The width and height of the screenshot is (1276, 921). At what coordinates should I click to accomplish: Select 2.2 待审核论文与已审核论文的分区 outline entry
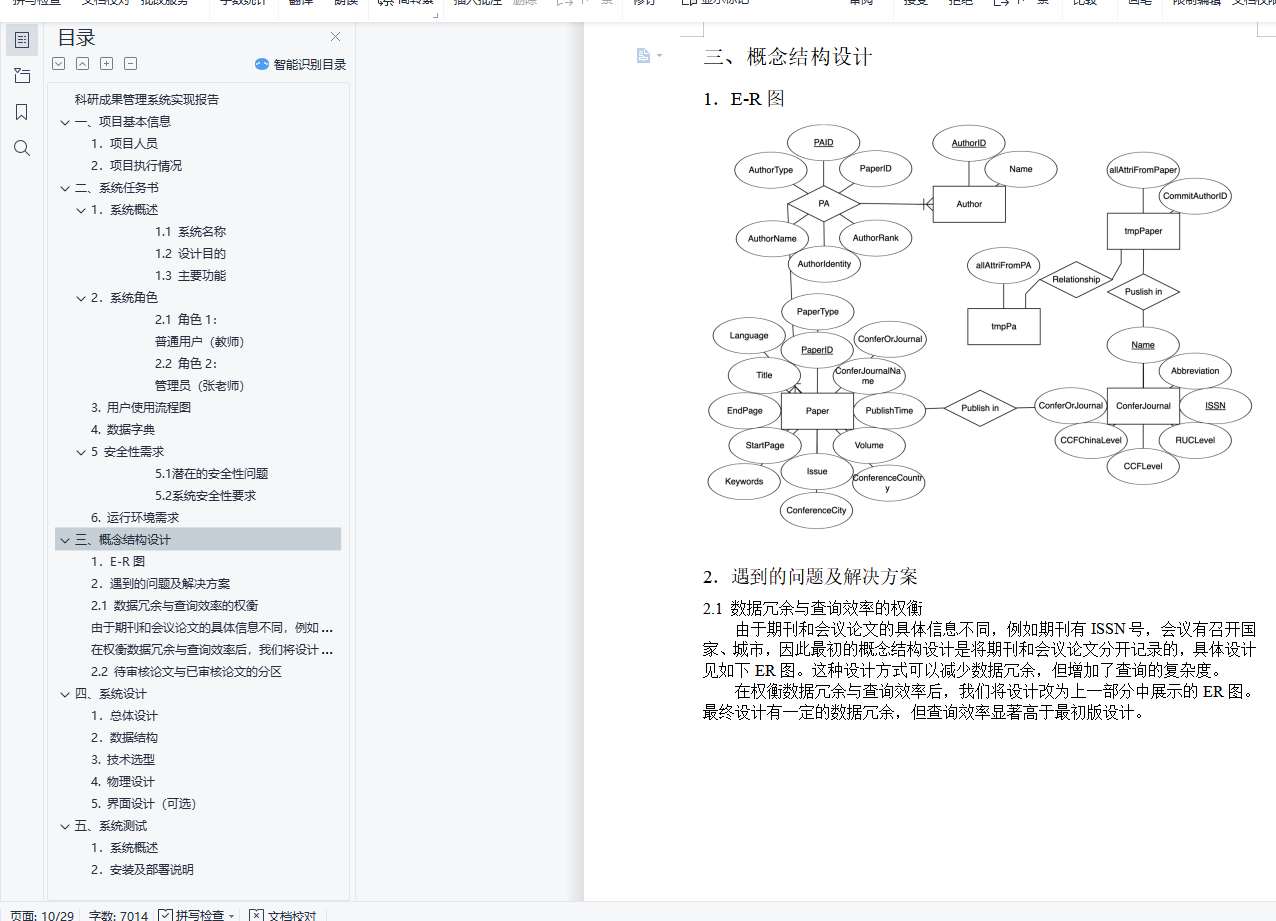pyautogui.click(x=186, y=672)
